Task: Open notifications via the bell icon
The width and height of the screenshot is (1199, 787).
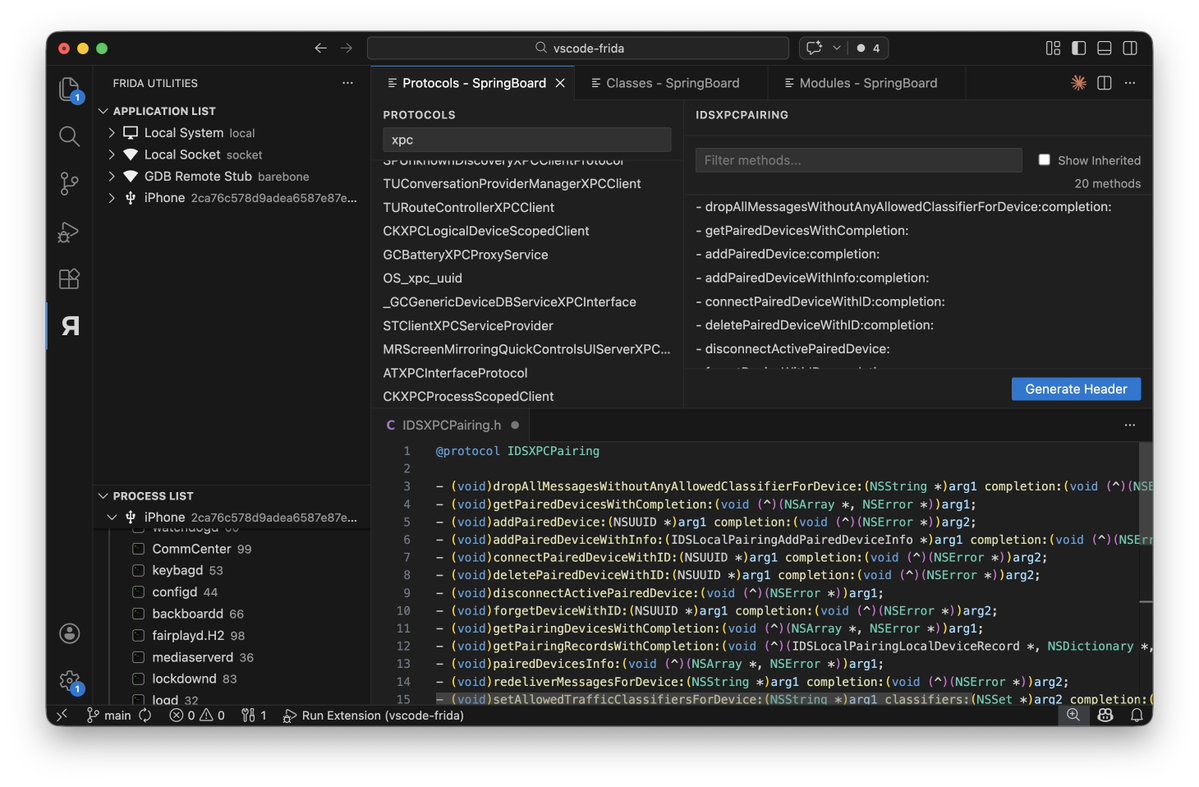Action: tap(1137, 715)
